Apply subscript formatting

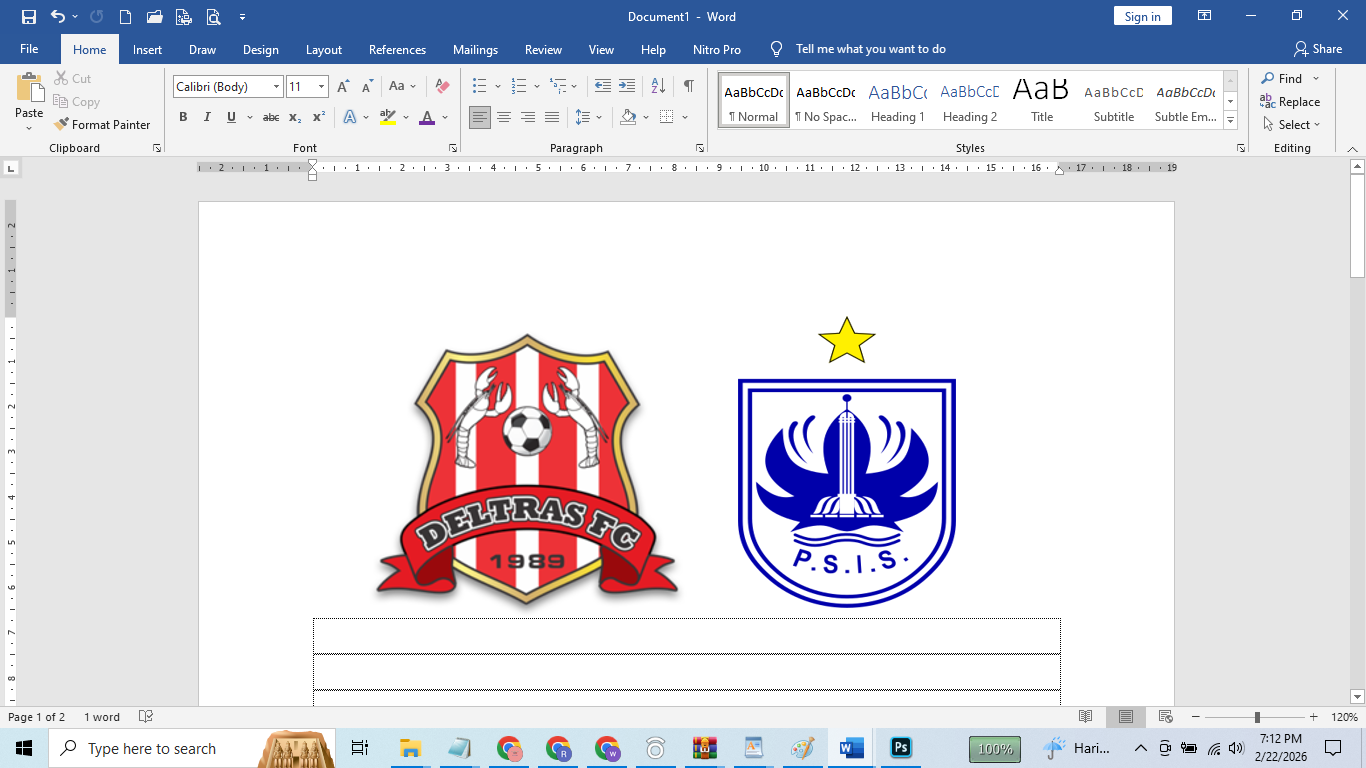click(x=295, y=117)
